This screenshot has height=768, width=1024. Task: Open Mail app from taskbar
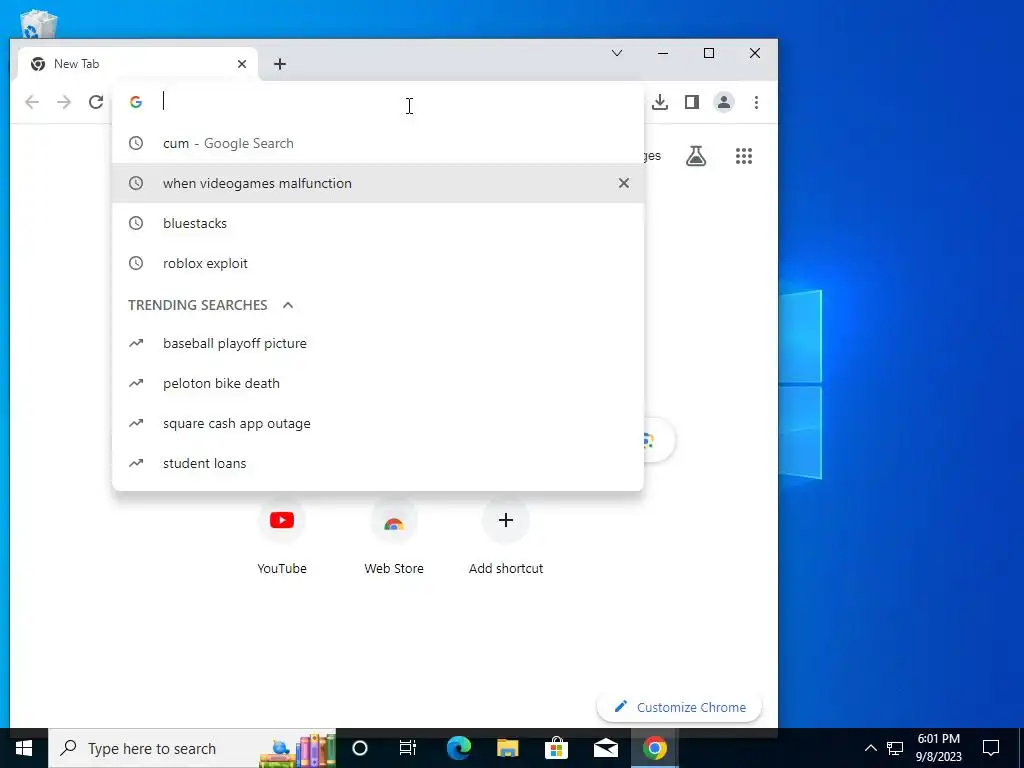pyautogui.click(x=605, y=748)
